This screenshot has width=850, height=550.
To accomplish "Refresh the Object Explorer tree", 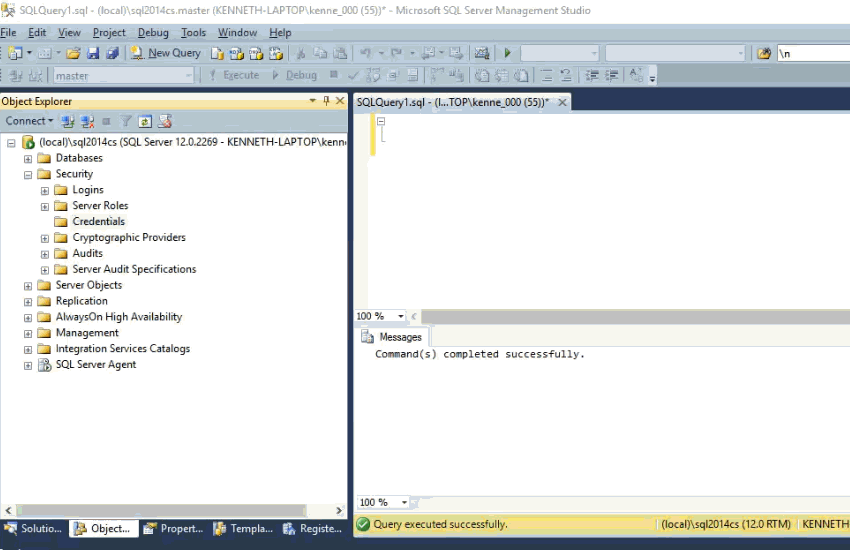I will pos(145,121).
